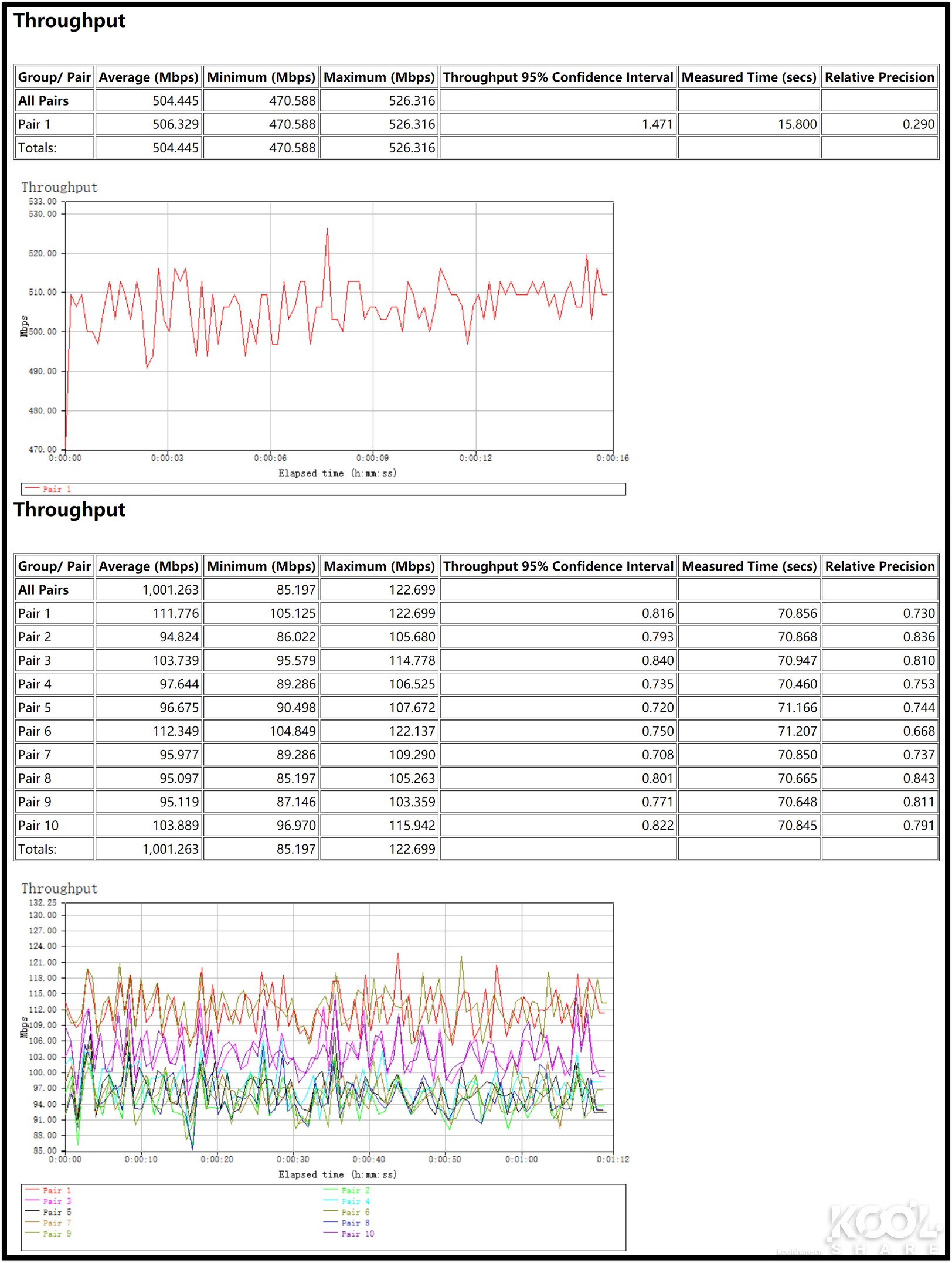This screenshot has height=1263, width=952.
Task: Expand the All Pairs row in the second table
Action: [43, 590]
